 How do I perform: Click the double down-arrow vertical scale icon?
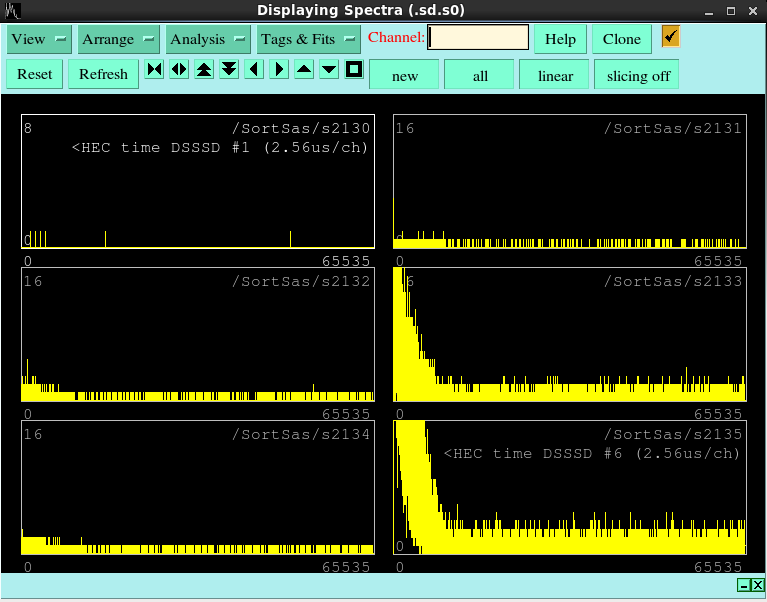point(229,70)
